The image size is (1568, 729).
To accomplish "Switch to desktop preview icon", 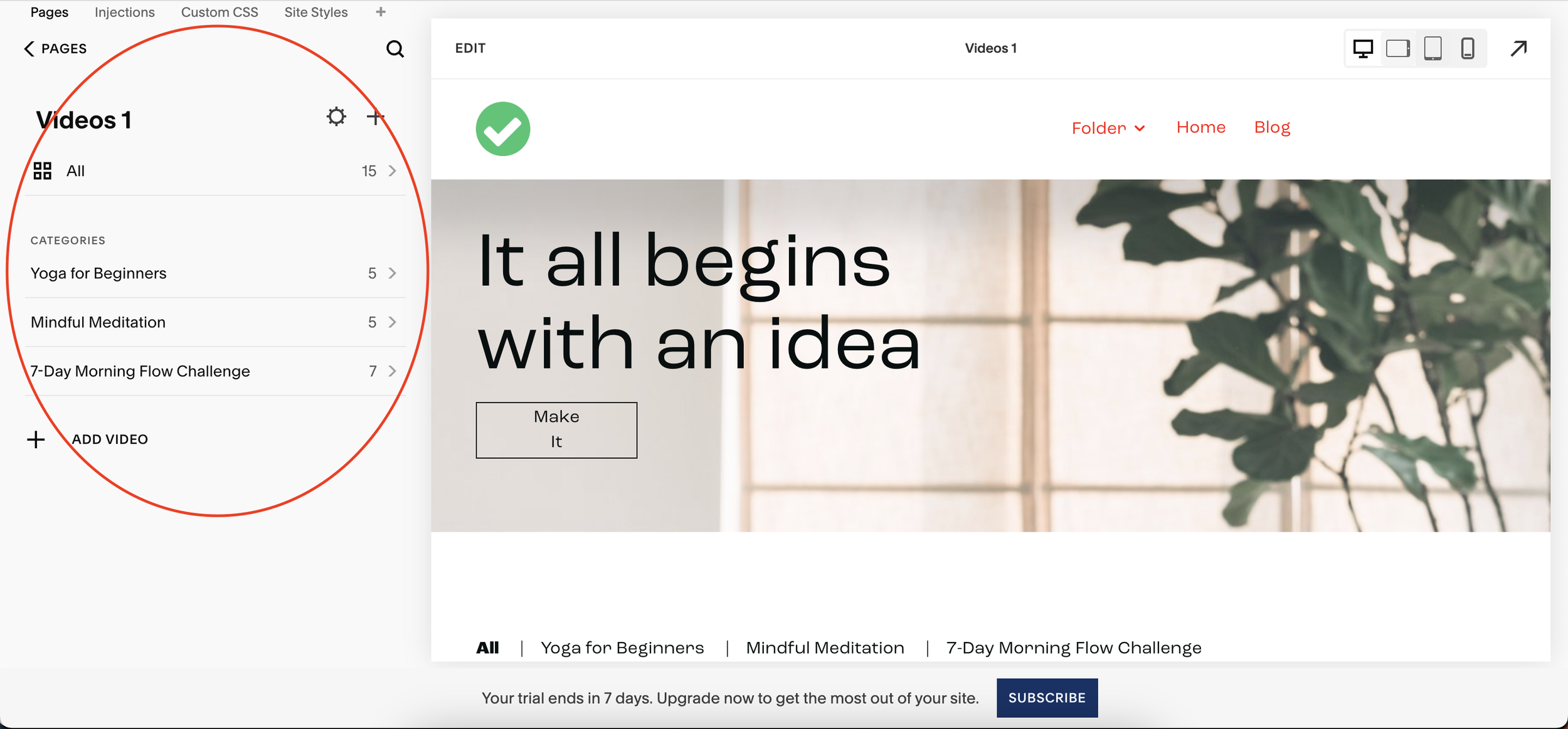I will click(1363, 48).
